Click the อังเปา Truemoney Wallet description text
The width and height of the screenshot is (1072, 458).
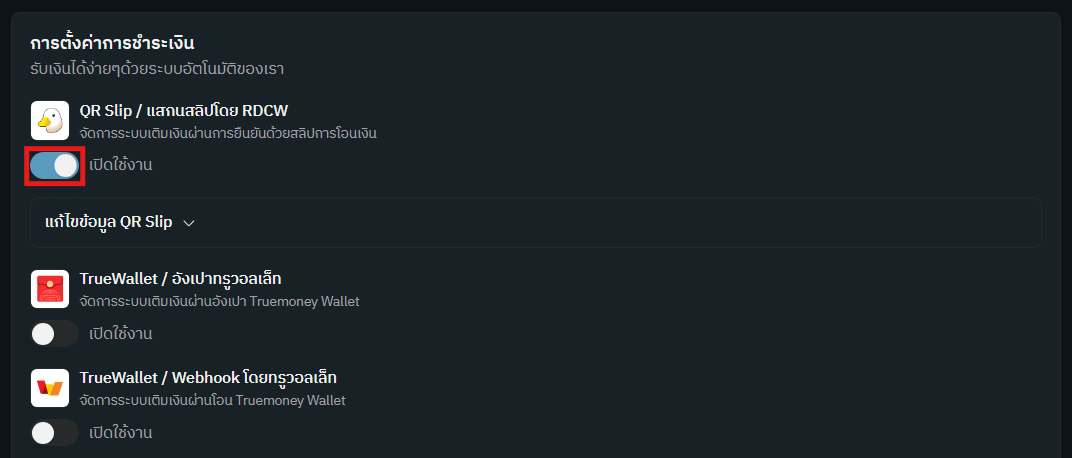219,301
